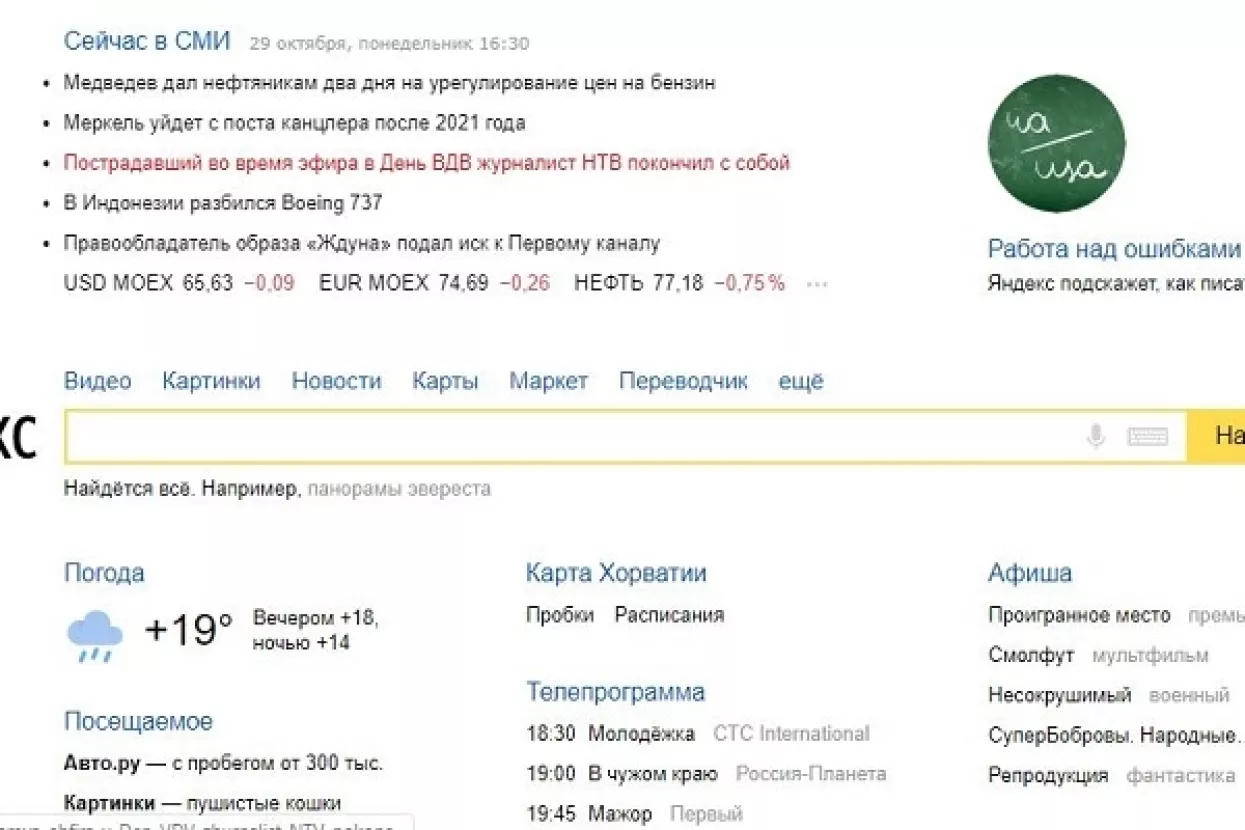Switch to the Картинки tab
The width and height of the screenshot is (1245, 830).
[211, 381]
